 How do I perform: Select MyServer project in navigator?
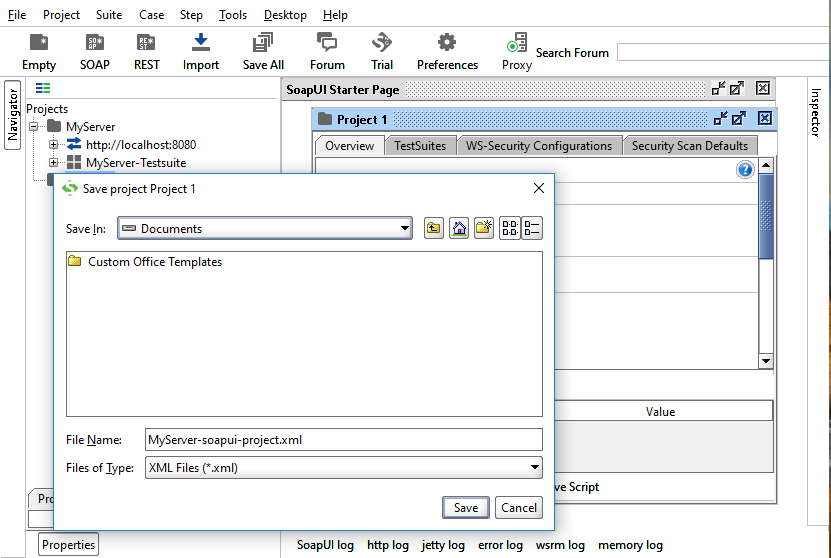(x=90, y=127)
